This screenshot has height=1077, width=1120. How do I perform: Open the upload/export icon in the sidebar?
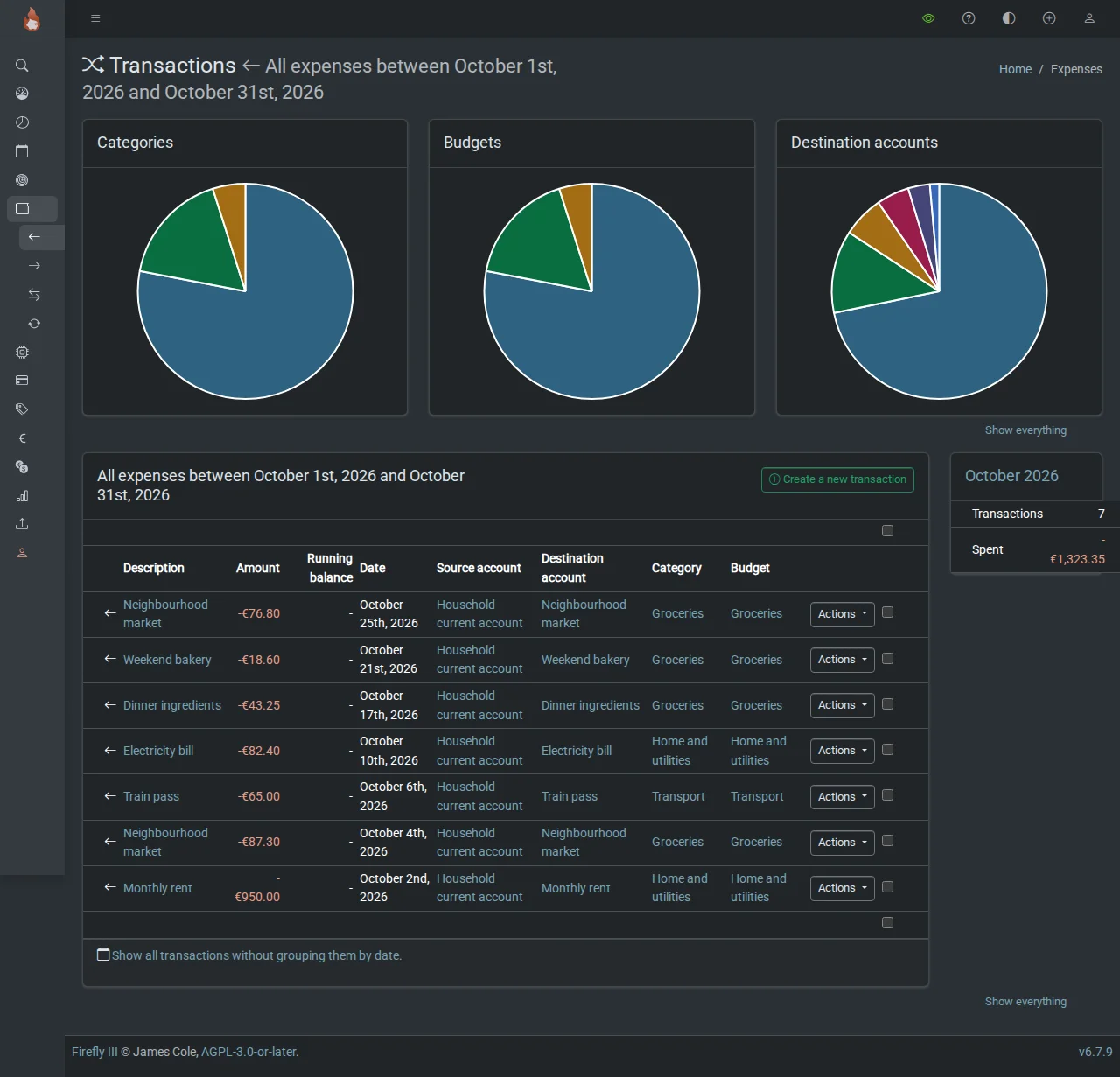[22, 524]
